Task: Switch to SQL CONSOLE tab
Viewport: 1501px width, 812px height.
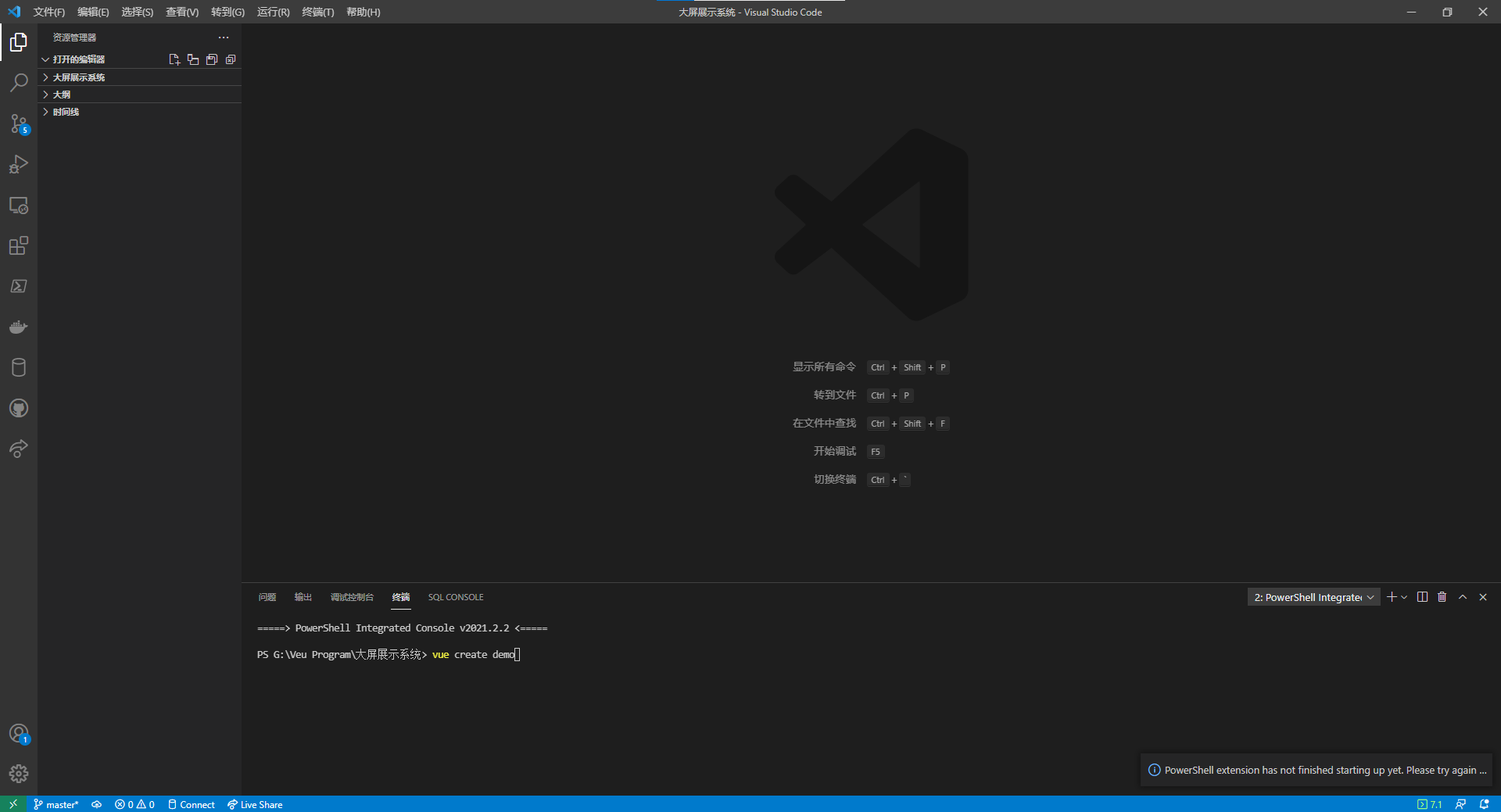Action: [x=456, y=597]
